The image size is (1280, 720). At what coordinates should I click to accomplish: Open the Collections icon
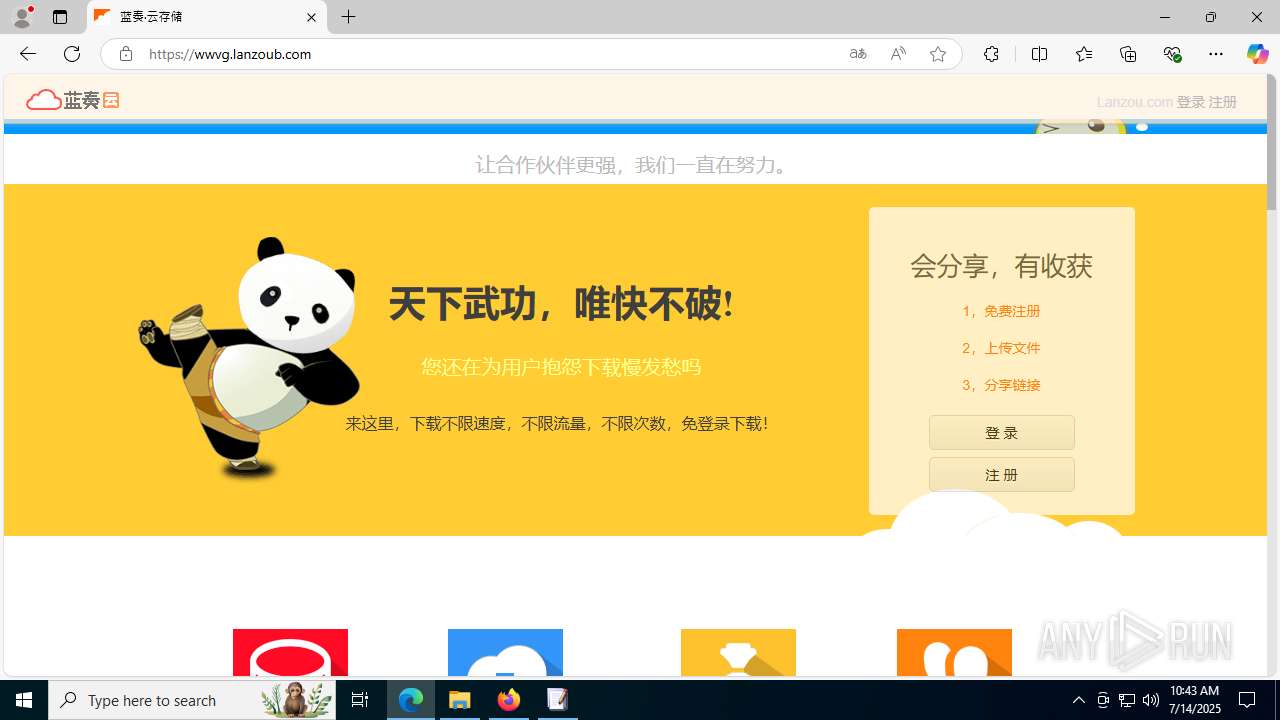point(1128,54)
